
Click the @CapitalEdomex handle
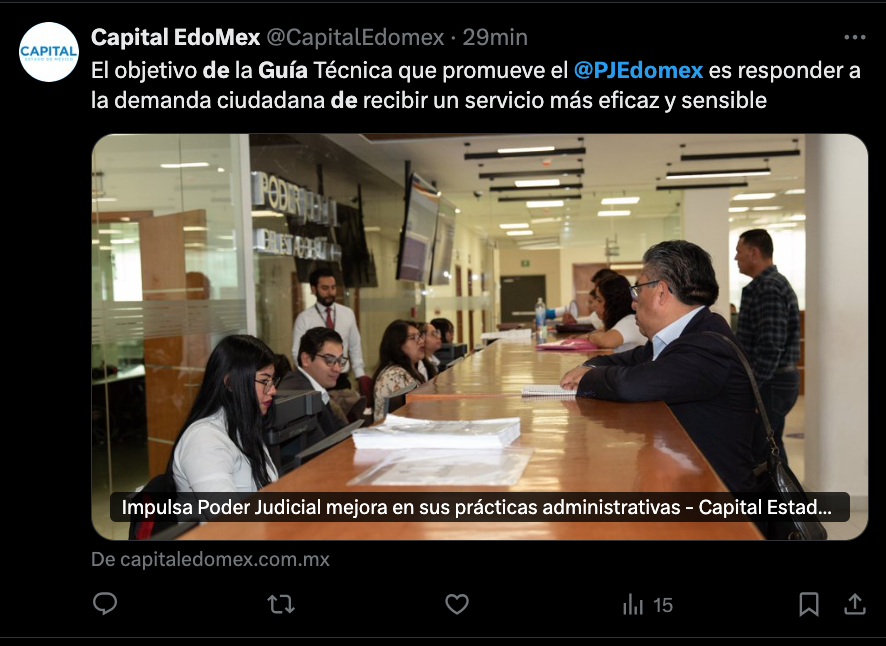point(355,38)
